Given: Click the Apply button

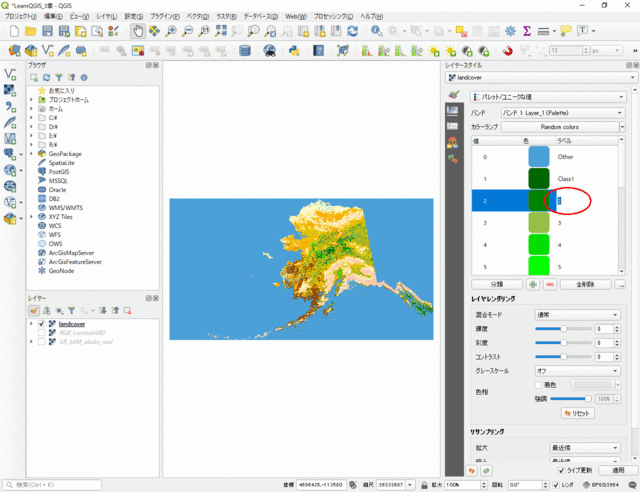Looking at the screenshot, I should click(x=618, y=470).
